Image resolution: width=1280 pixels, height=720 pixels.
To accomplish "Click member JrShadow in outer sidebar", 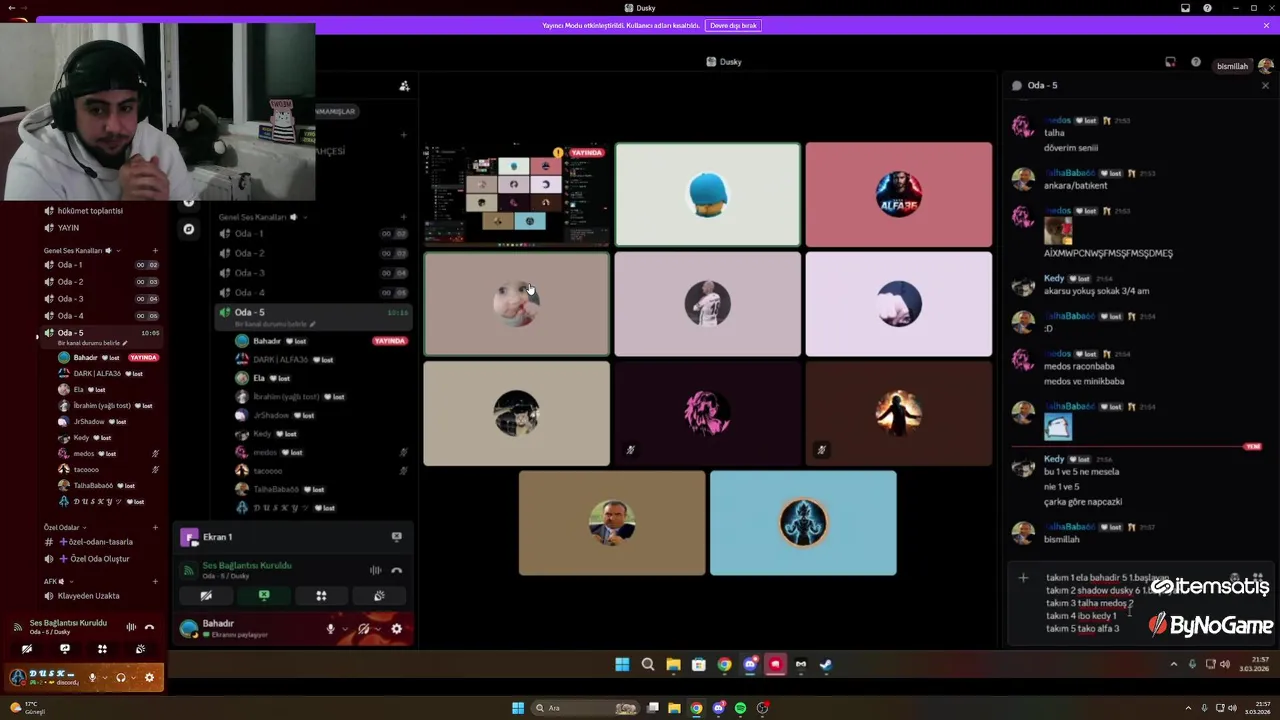I will [x=92, y=422].
